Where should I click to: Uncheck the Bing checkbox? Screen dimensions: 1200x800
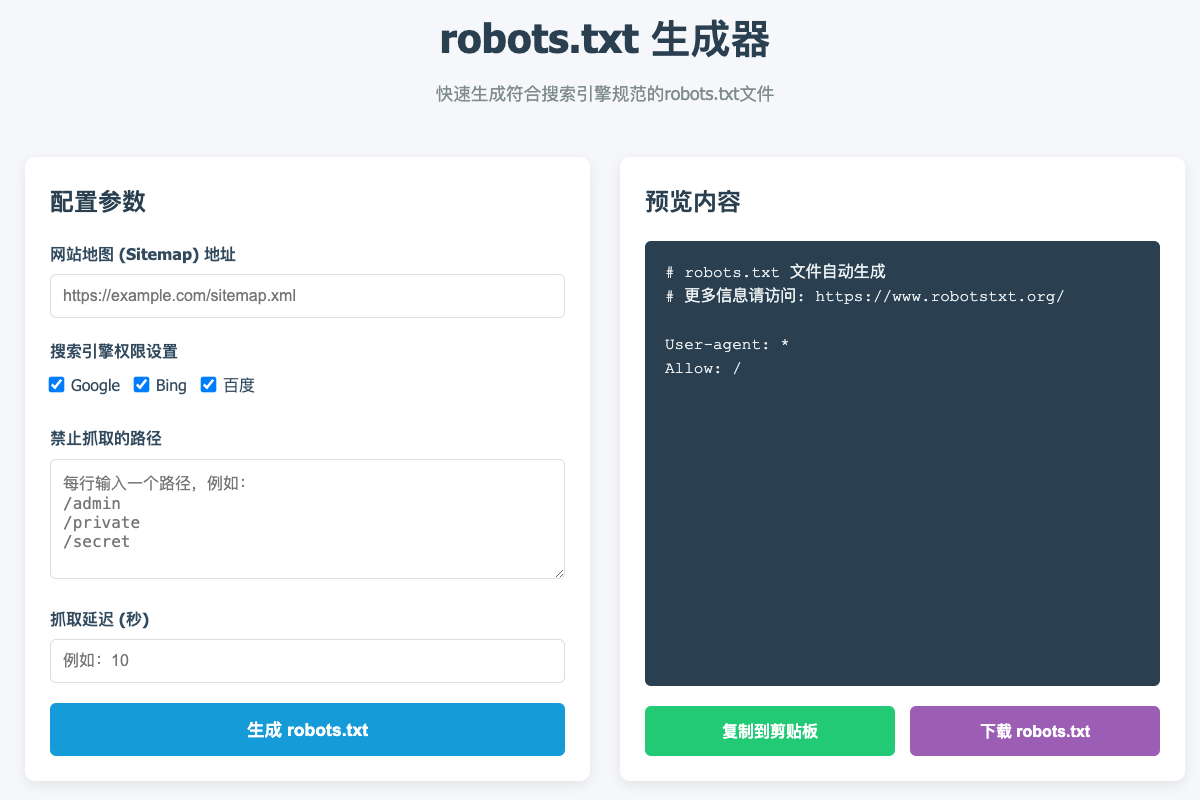[142, 385]
